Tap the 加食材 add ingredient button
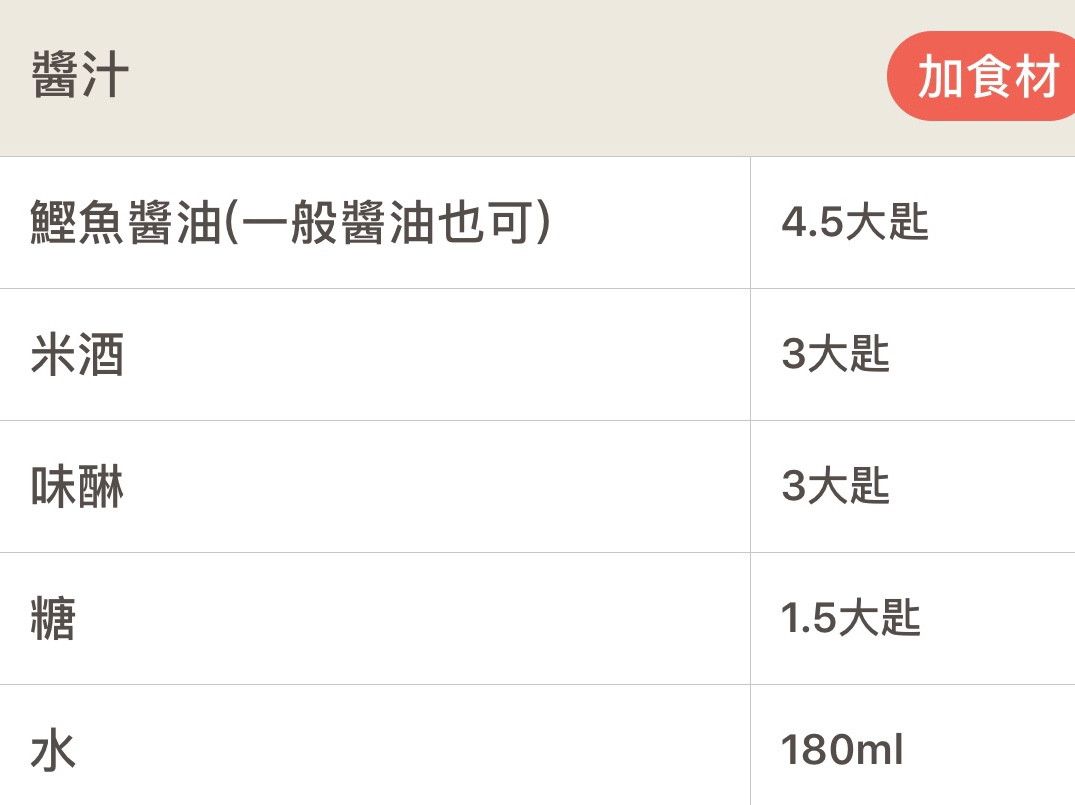Viewport: 1075px width, 805px height. pyautogui.click(x=985, y=76)
